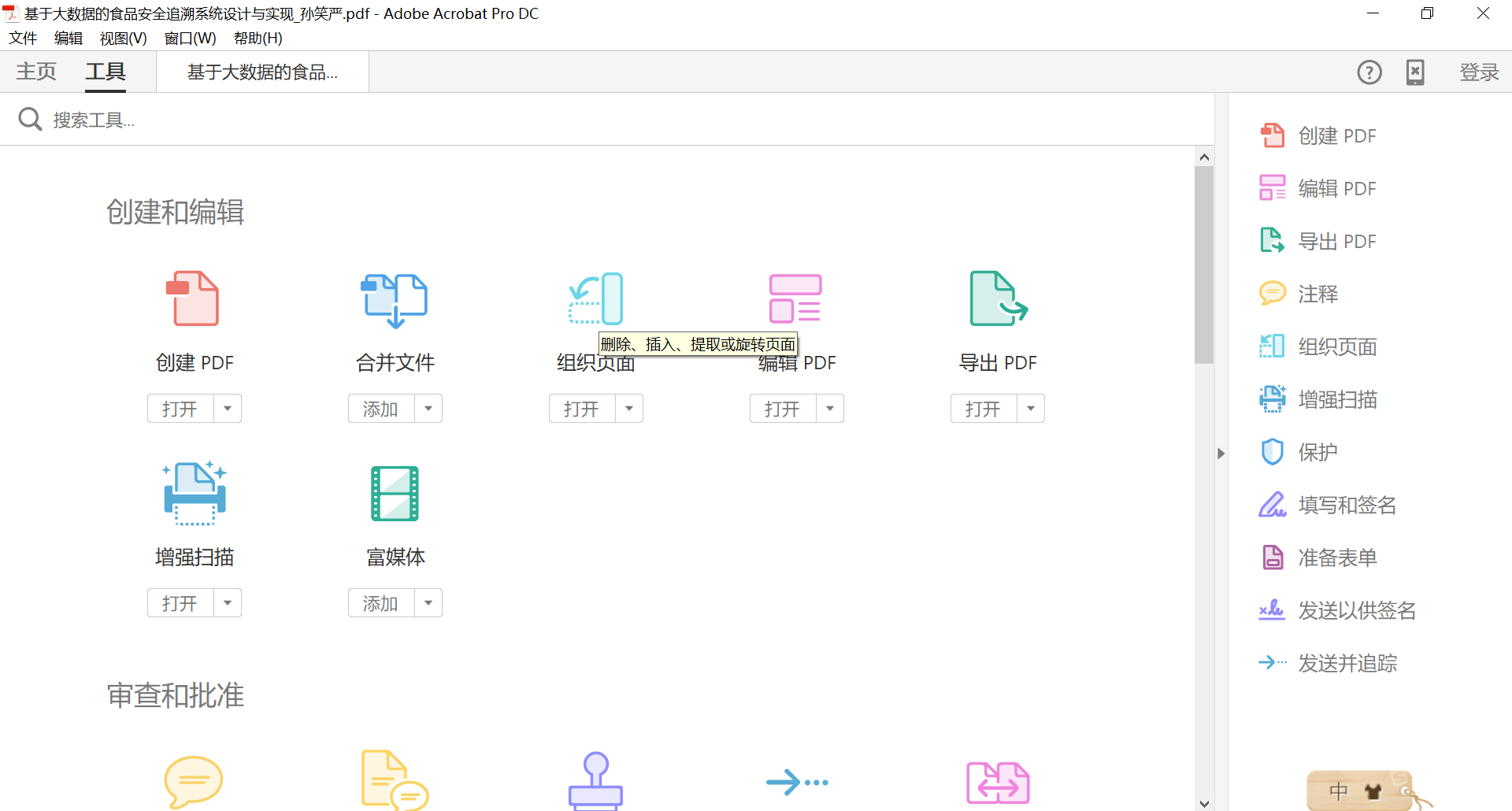
Task: Click 打开 button under 组织页面
Action: tap(582, 409)
